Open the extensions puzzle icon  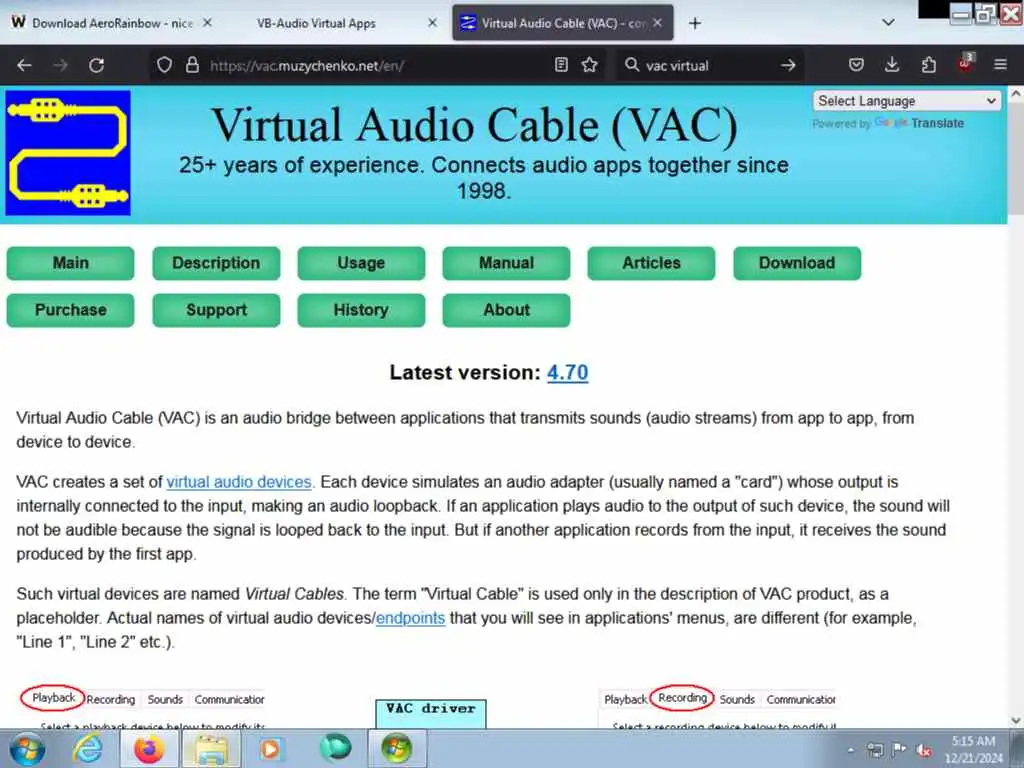[x=928, y=65]
